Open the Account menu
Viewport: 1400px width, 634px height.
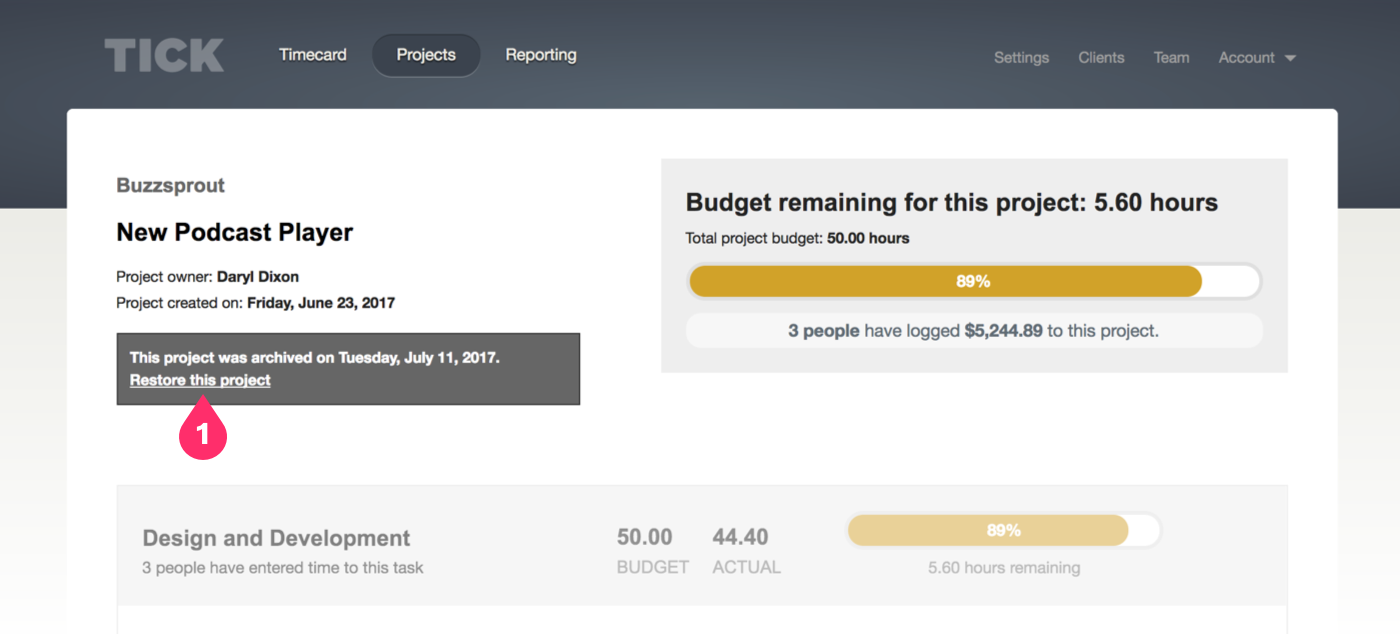pos(1247,57)
